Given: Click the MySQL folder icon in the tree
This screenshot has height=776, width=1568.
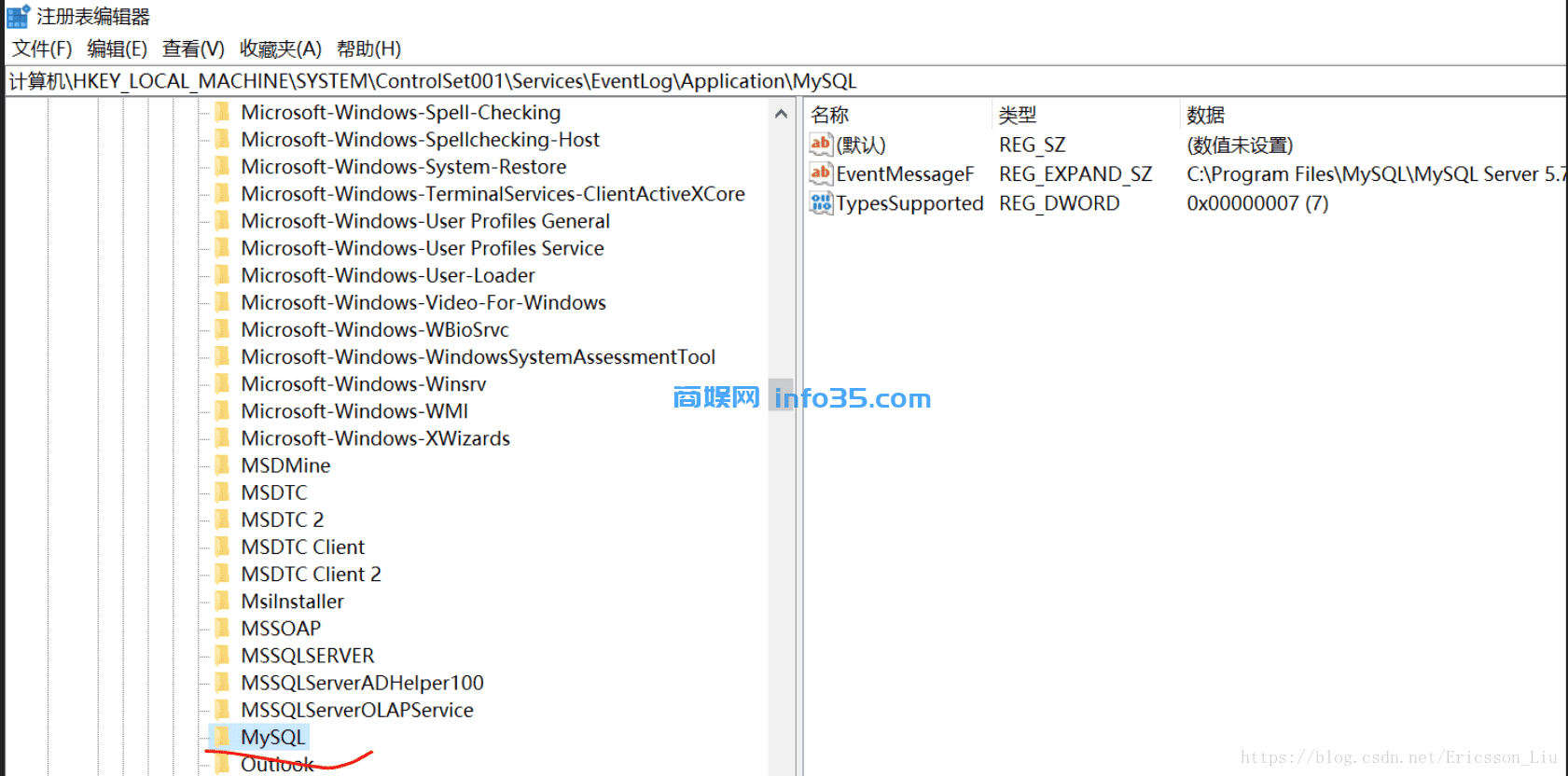Looking at the screenshot, I should click(x=222, y=737).
